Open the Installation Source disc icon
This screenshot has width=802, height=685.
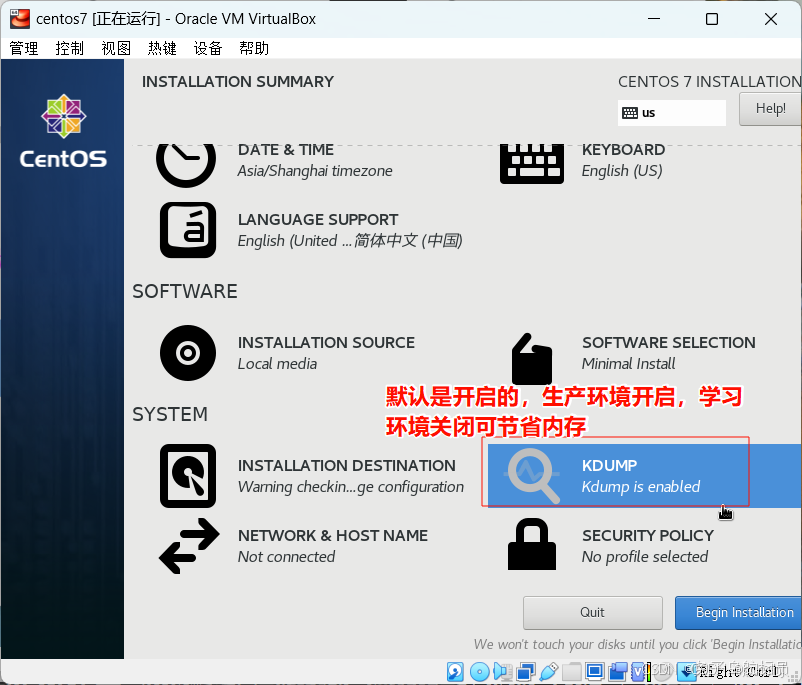pyautogui.click(x=188, y=353)
